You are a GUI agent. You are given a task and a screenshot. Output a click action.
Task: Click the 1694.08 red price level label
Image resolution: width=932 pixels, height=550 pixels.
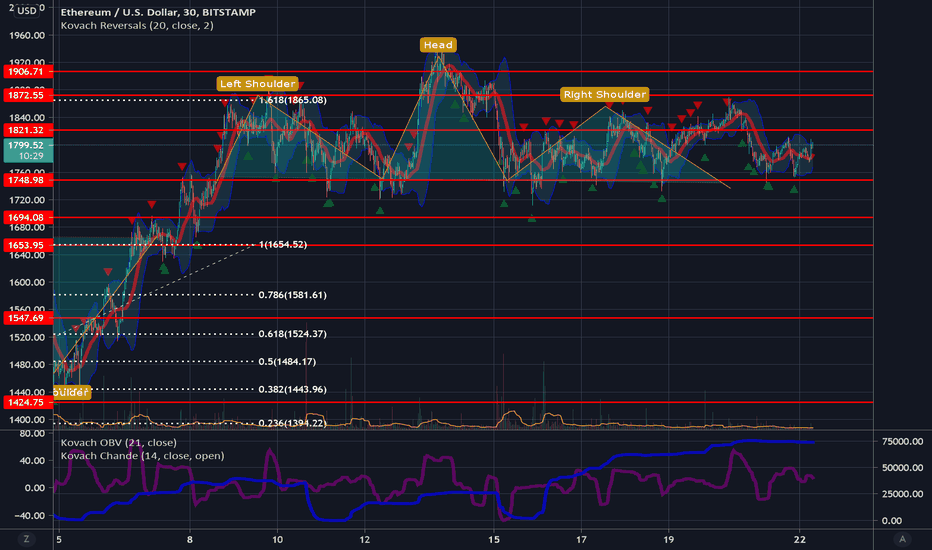coord(28,218)
